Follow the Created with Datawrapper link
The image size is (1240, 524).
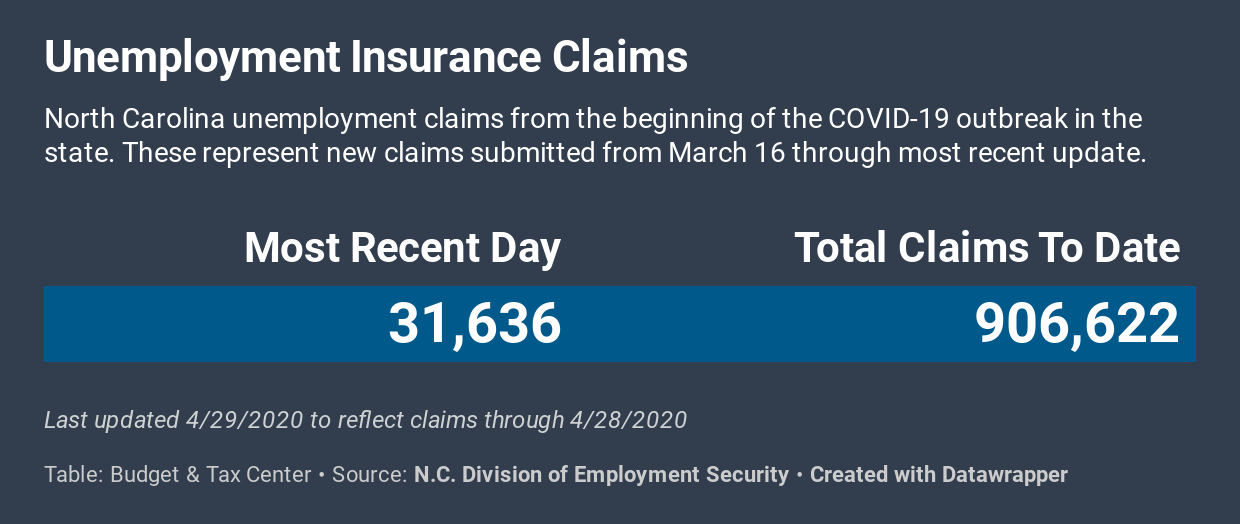(939, 474)
